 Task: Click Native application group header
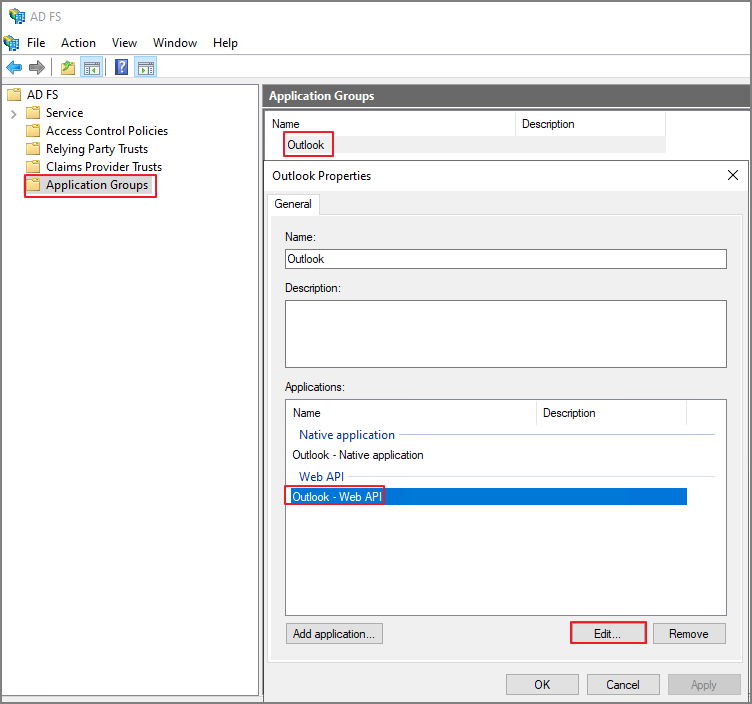click(x=347, y=435)
